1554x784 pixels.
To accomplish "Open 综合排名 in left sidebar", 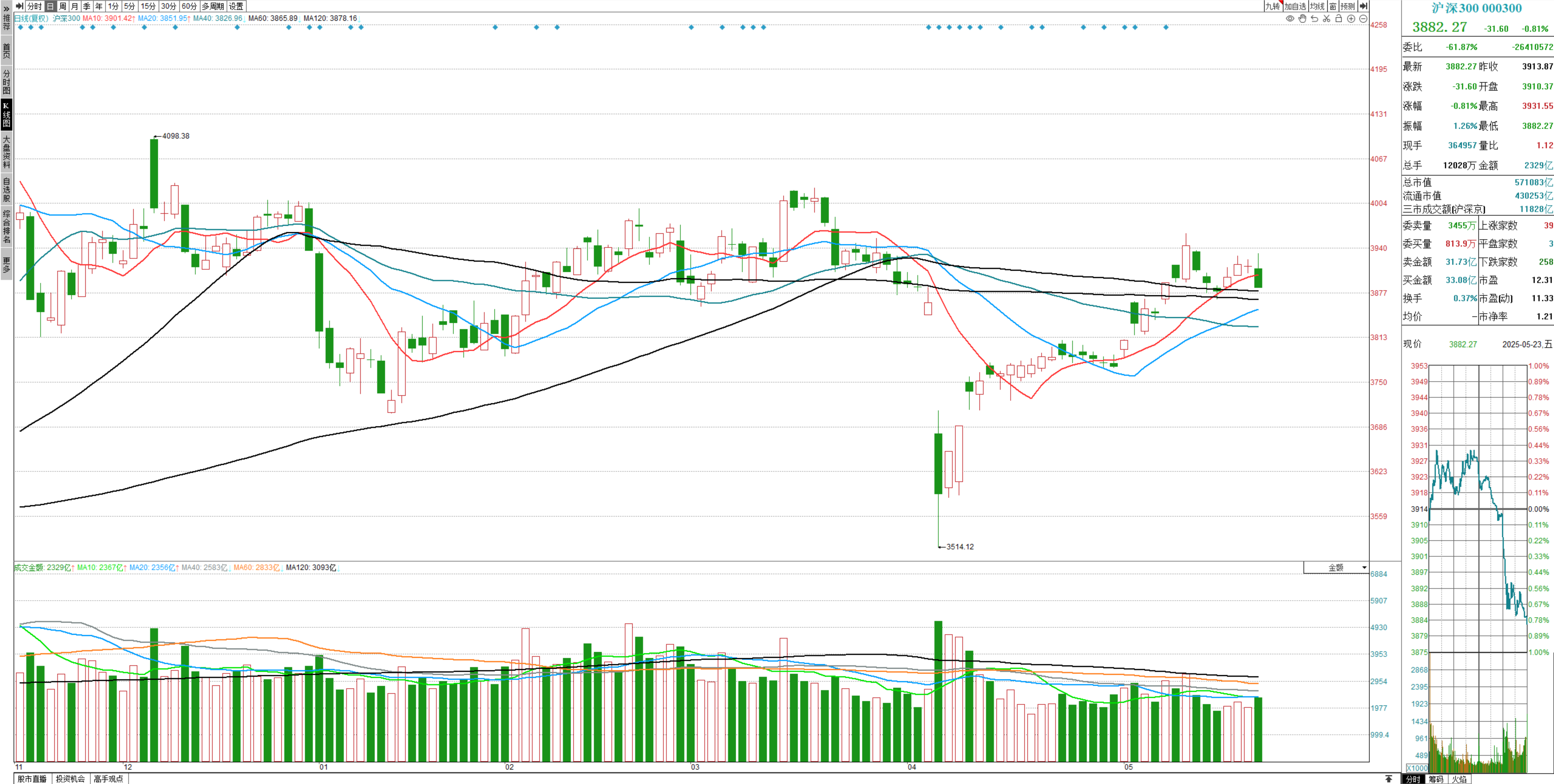I will coord(6,227).
